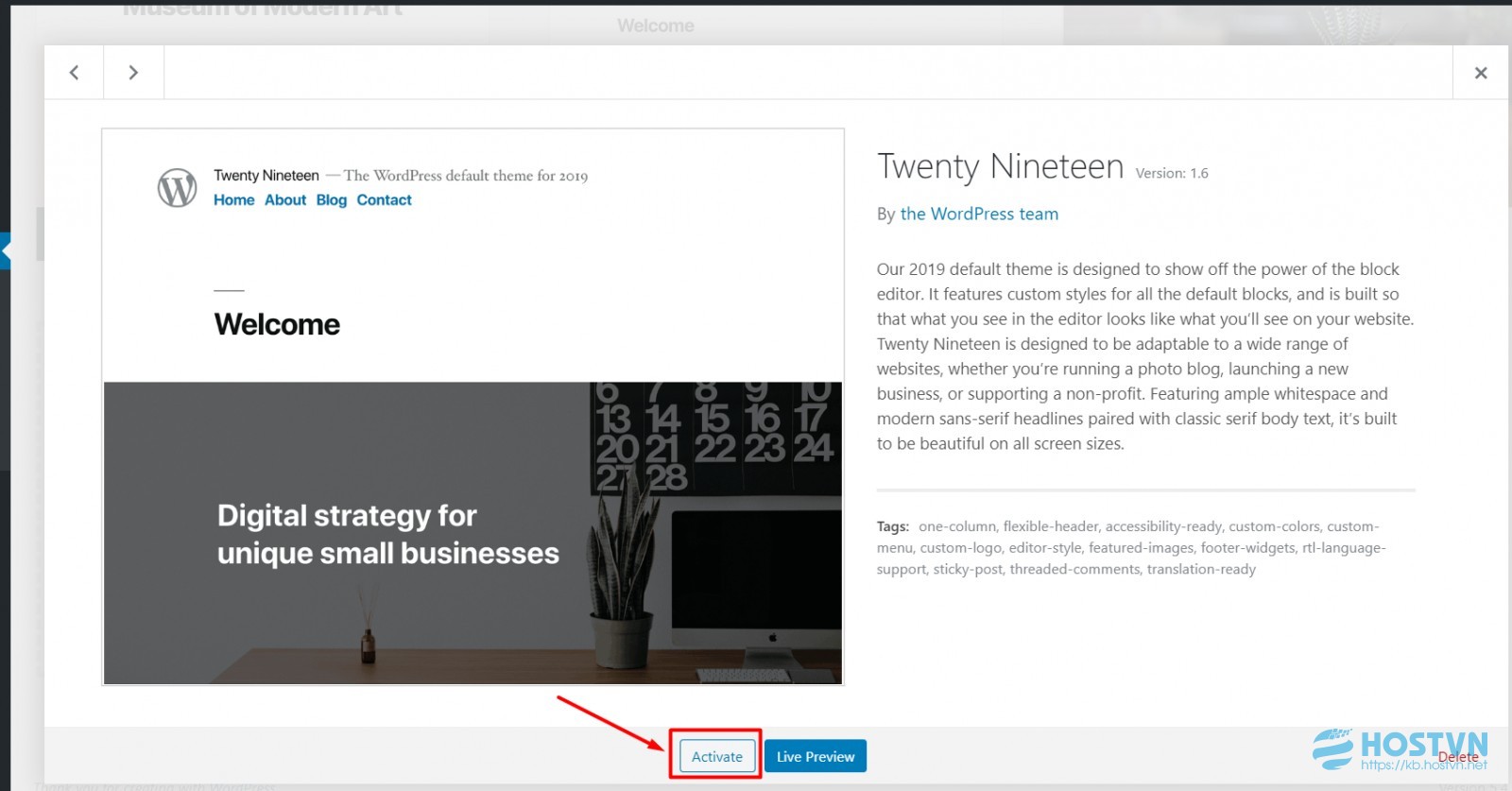
Task: Click the collapse arrow on left admin sidebar
Action: [5, 251]
